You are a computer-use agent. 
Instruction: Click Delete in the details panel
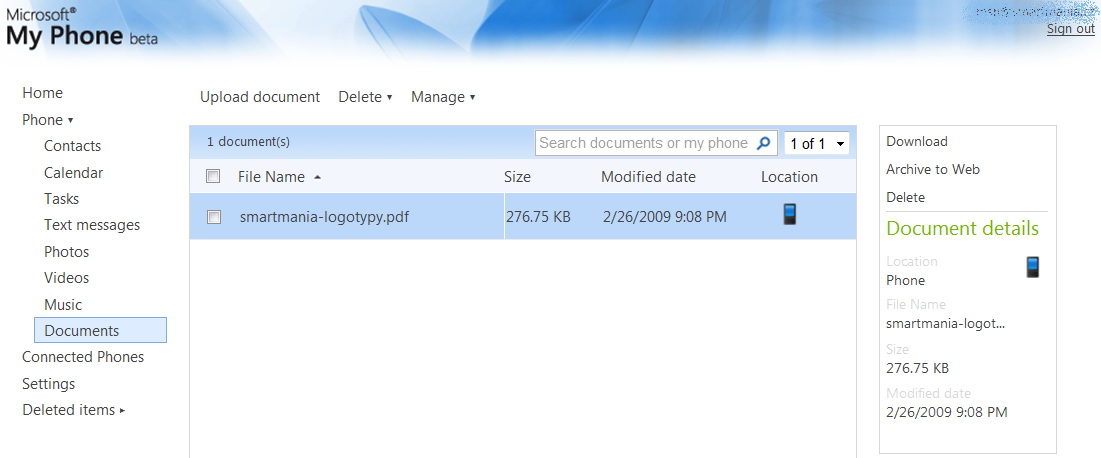click(905, 197)
